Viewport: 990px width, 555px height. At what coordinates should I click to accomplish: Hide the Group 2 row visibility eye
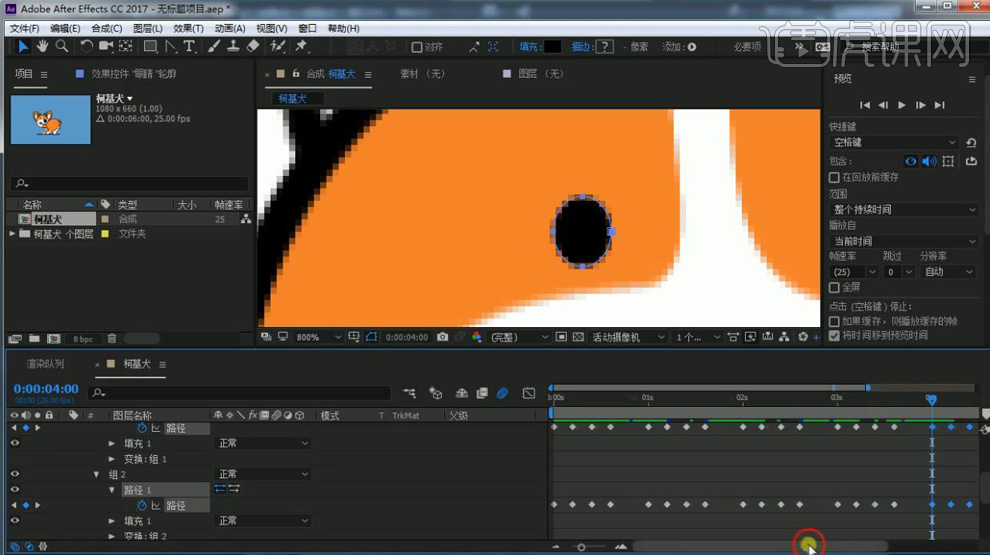click(15, 474)
